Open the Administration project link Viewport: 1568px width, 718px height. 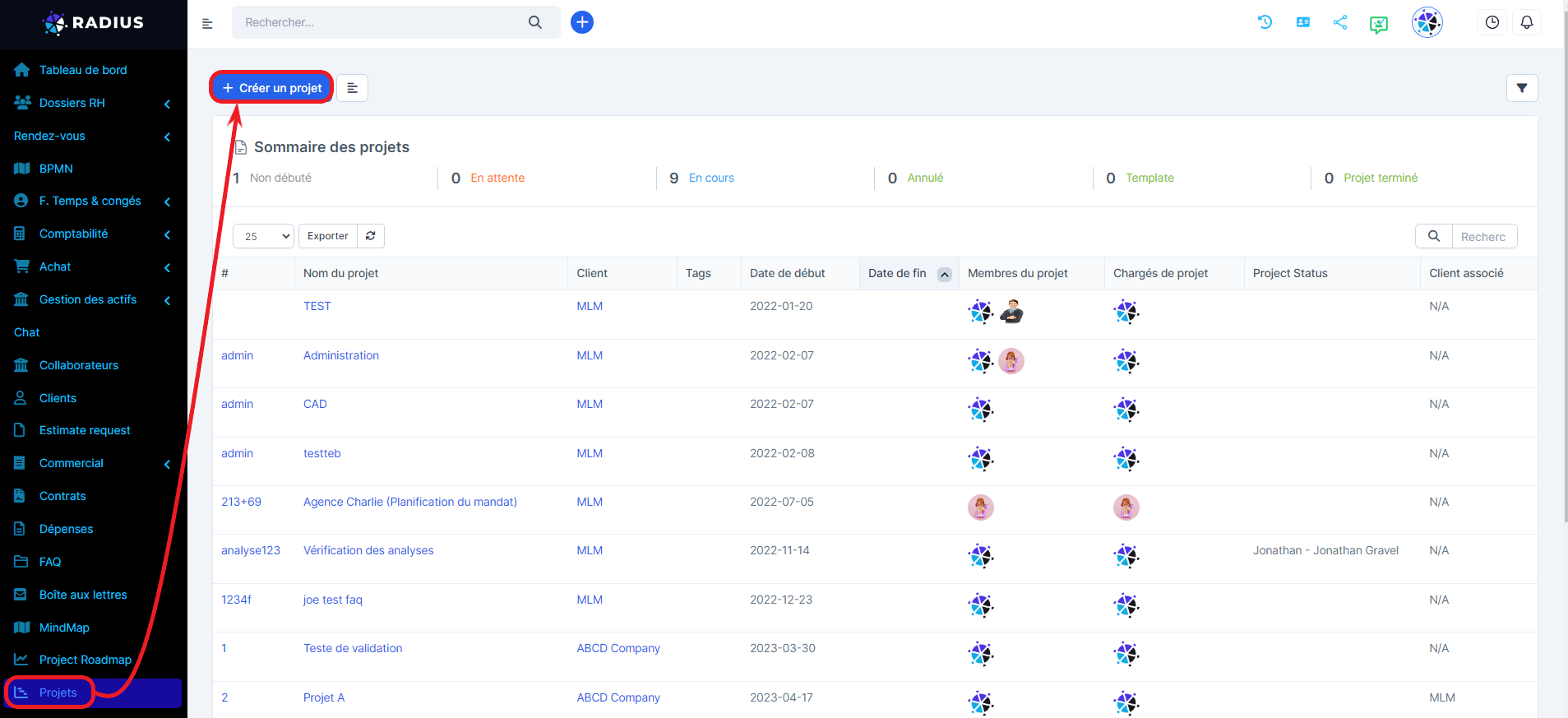(341, 355)
